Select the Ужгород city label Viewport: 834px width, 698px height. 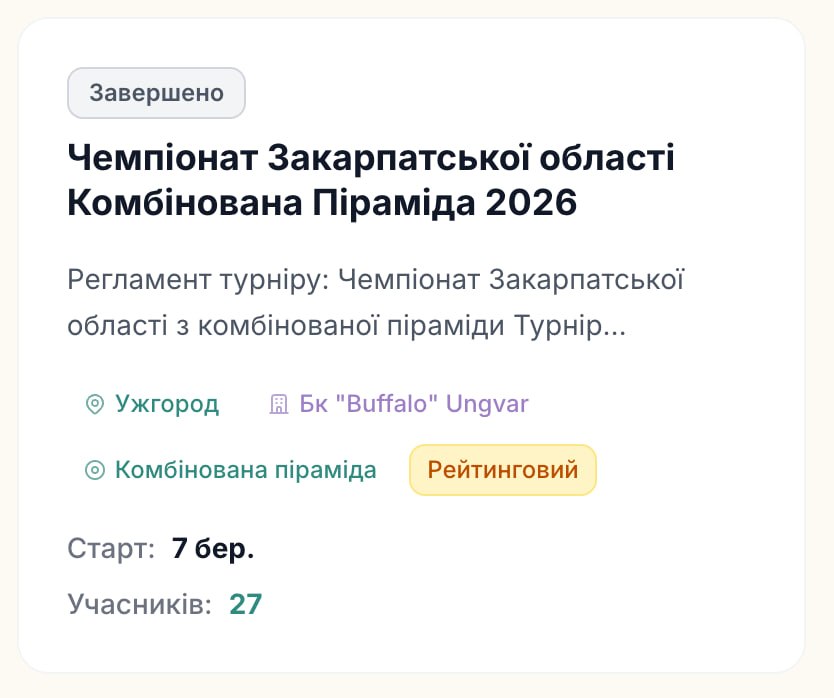[166, 405]
